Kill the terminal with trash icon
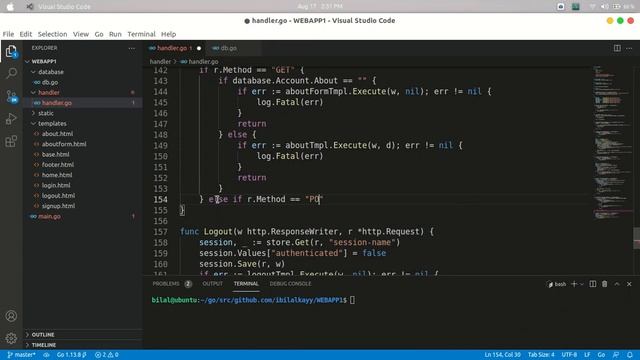Viewport: 640px width, 360px height. point(604,284)
